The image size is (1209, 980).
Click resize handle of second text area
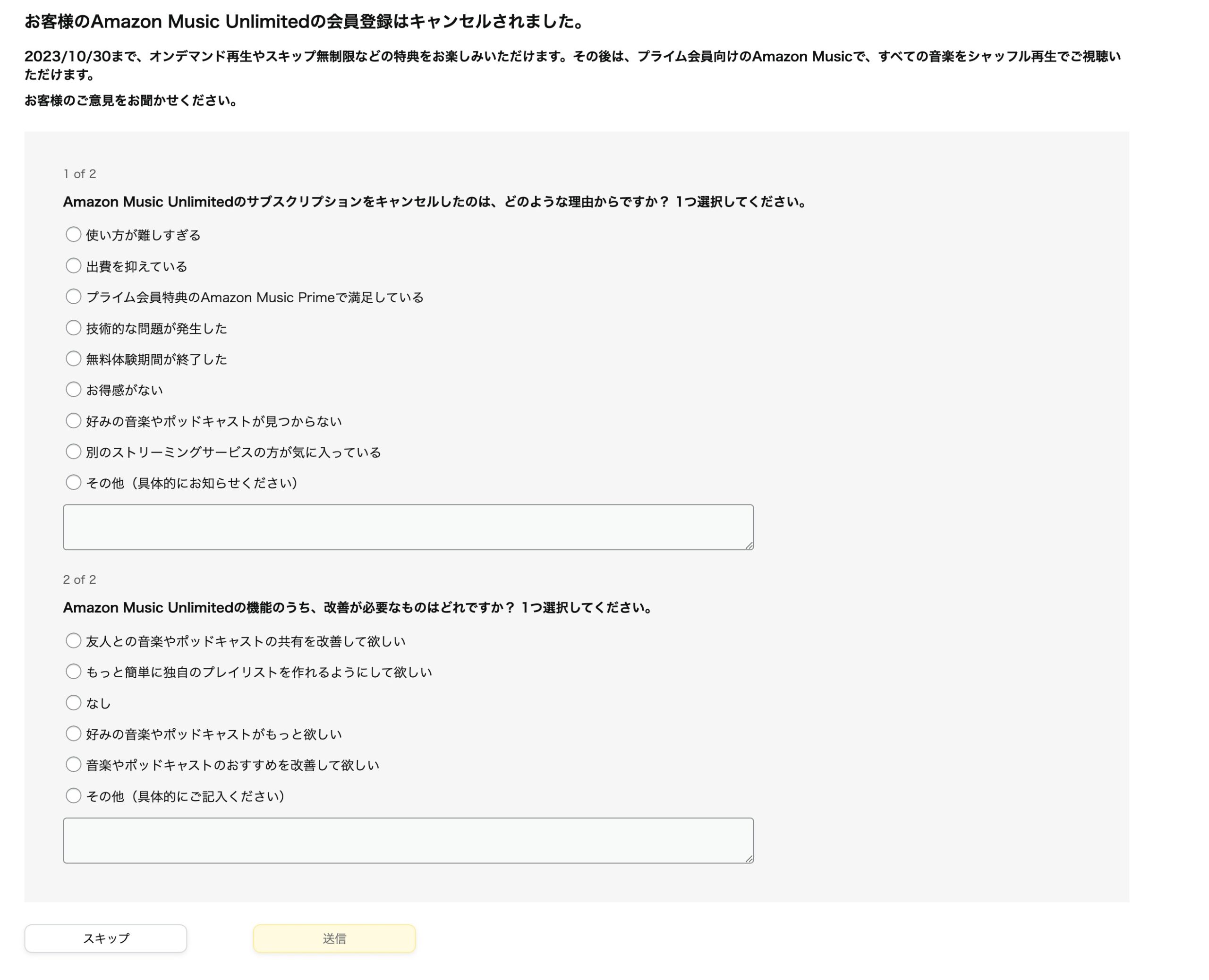749,859
